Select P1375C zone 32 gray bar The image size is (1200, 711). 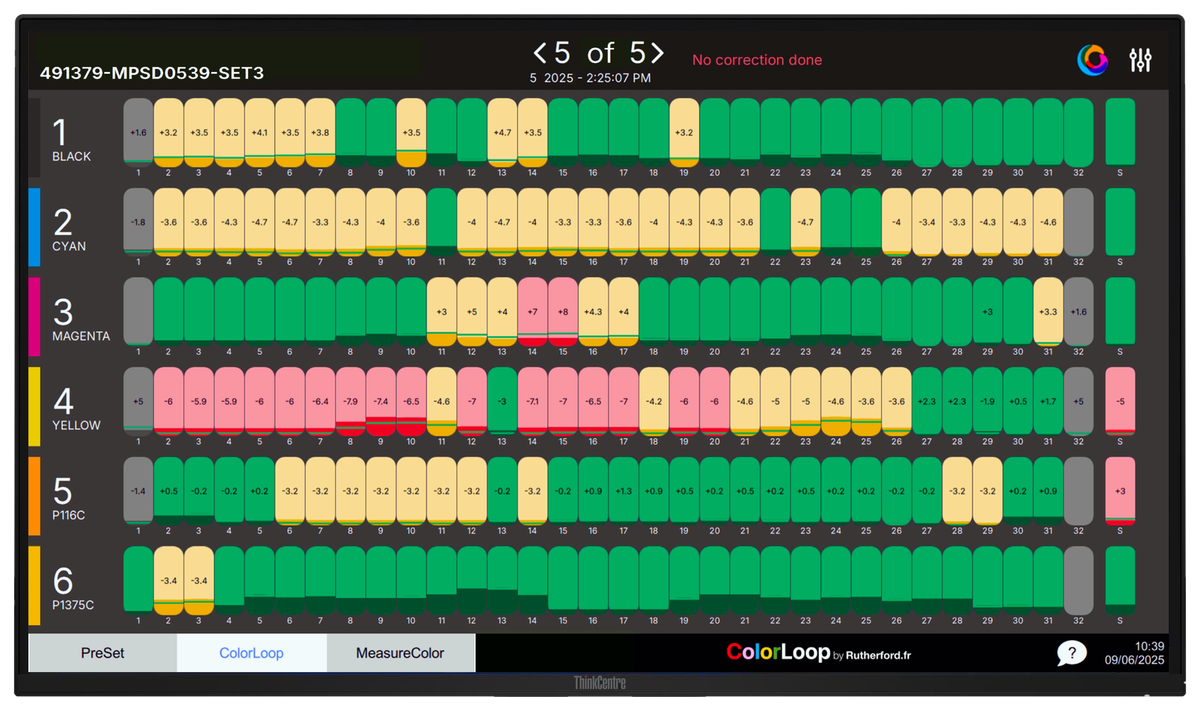tap(1079, 581)
